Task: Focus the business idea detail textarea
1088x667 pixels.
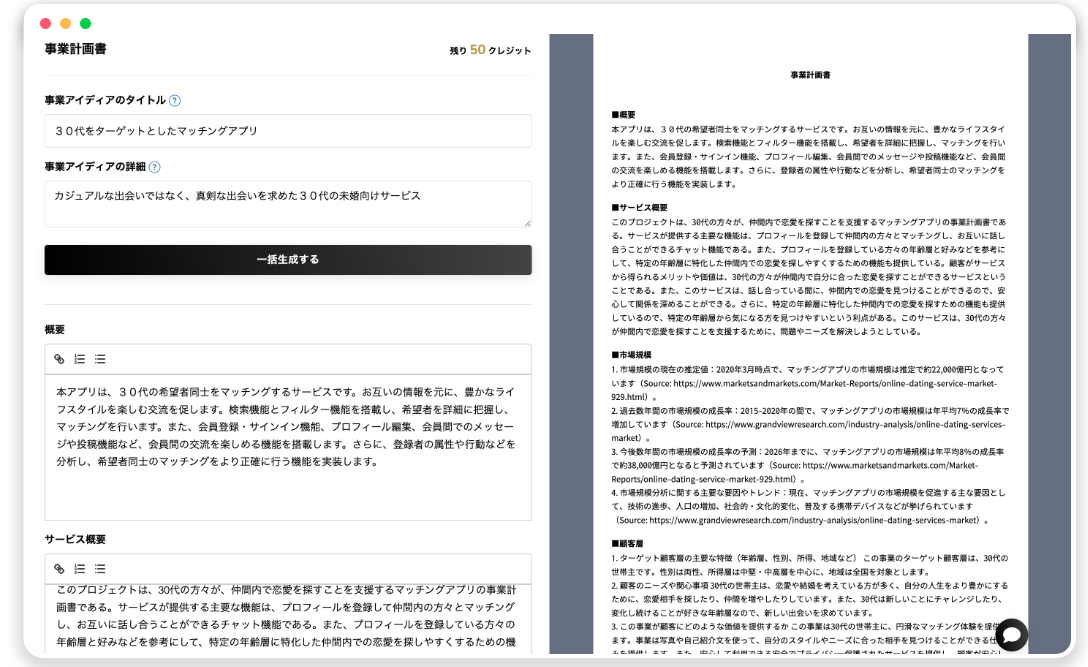Action: pos(288,204)
